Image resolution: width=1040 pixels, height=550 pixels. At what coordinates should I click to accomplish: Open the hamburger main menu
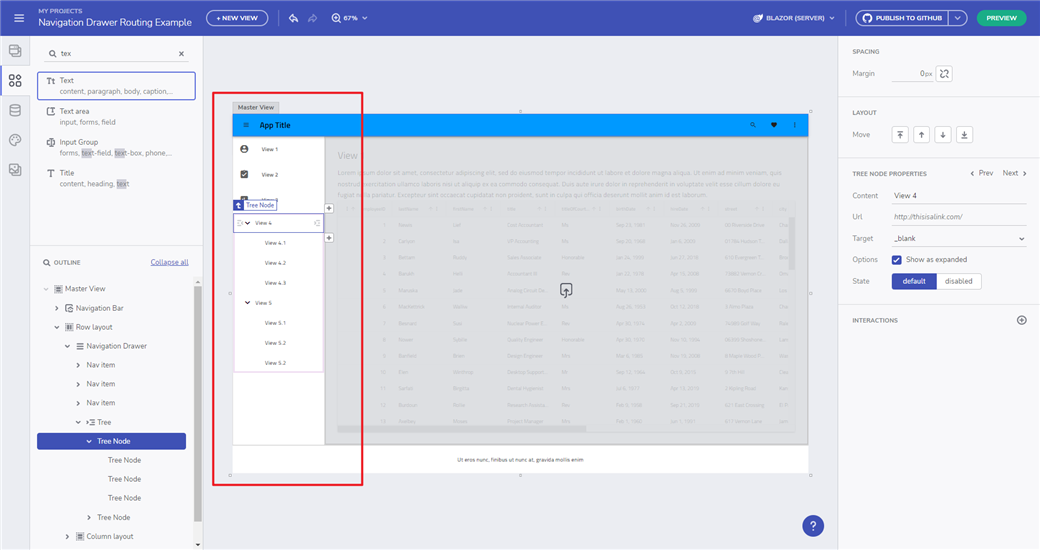[18, 18]
